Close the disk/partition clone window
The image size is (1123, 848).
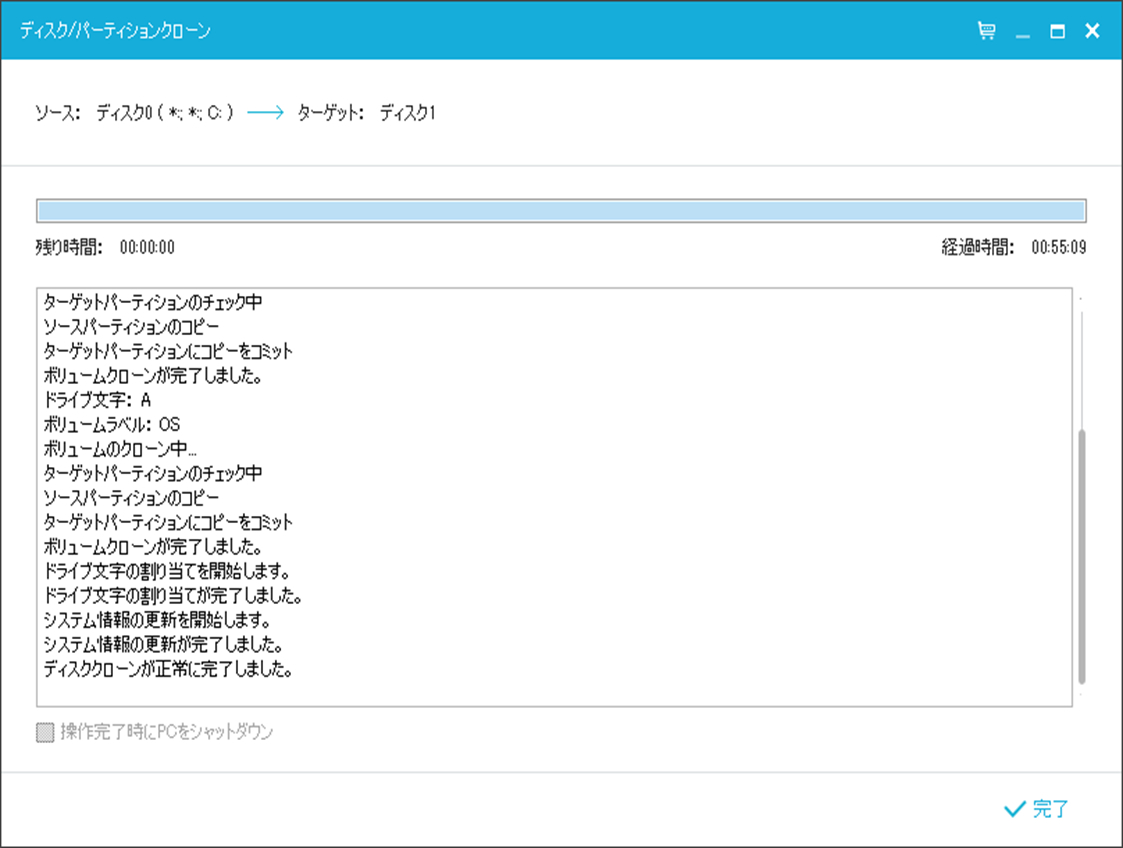click(x=1092, y=31)
